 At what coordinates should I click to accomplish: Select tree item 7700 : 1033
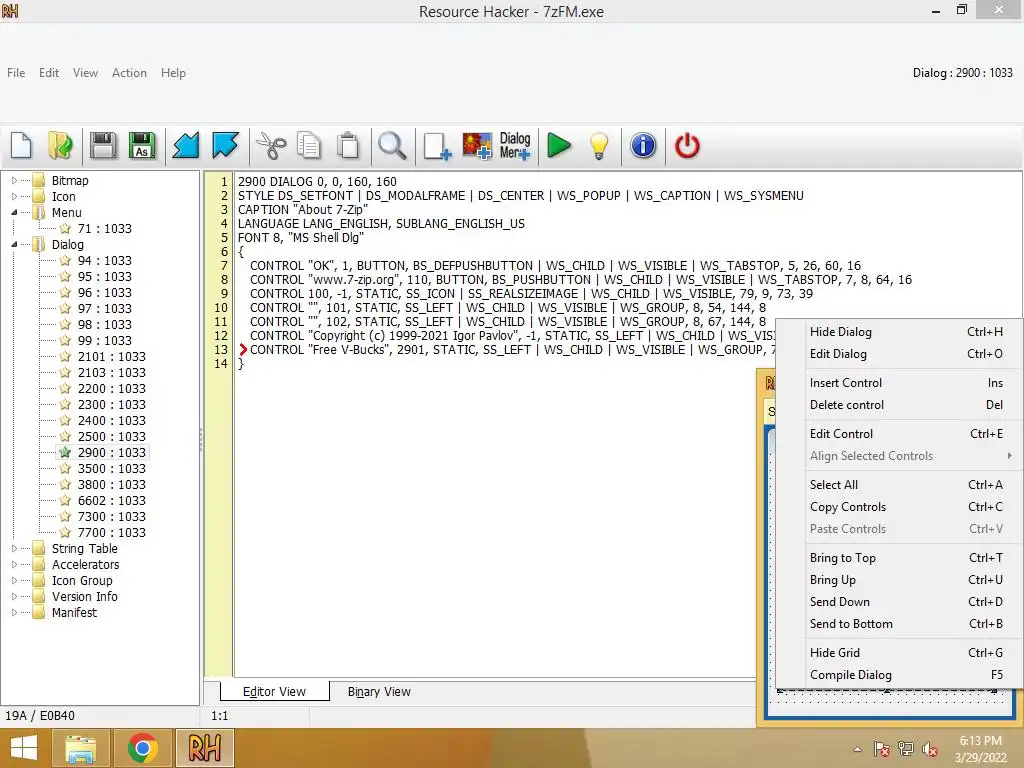point(112,532)
